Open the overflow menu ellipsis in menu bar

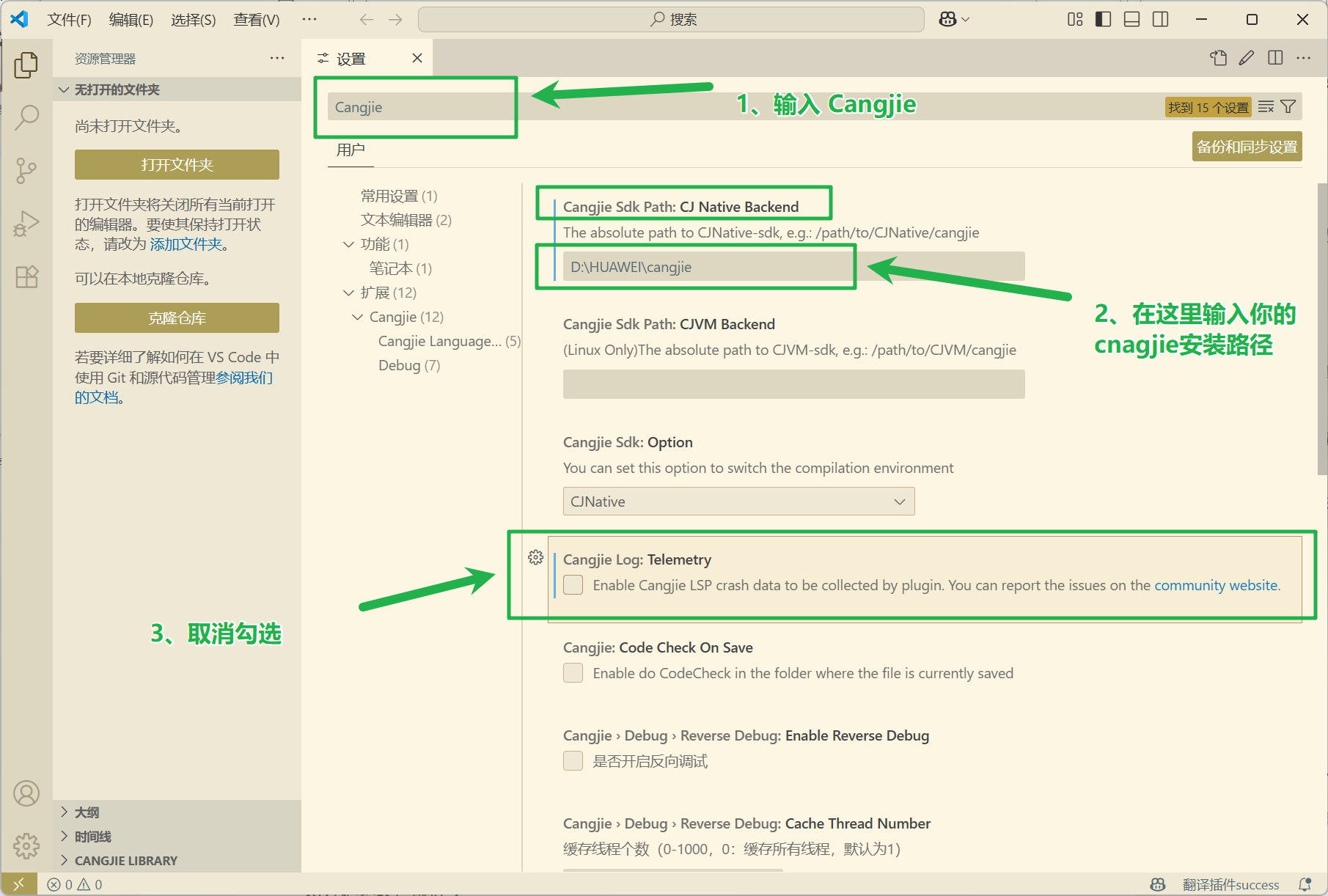pos(309,19)
